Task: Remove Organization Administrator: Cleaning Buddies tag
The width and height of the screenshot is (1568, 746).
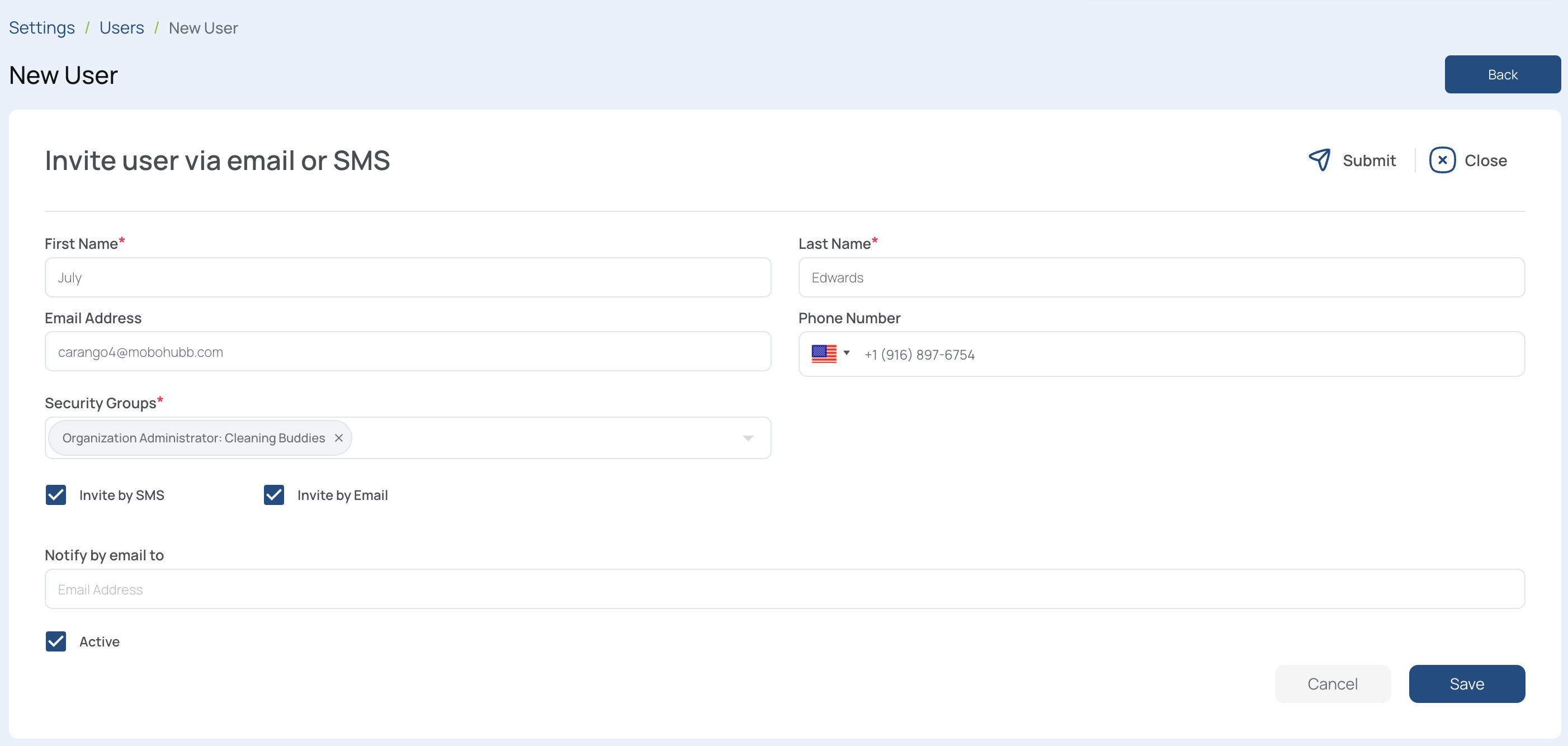Action: point(339,437)
